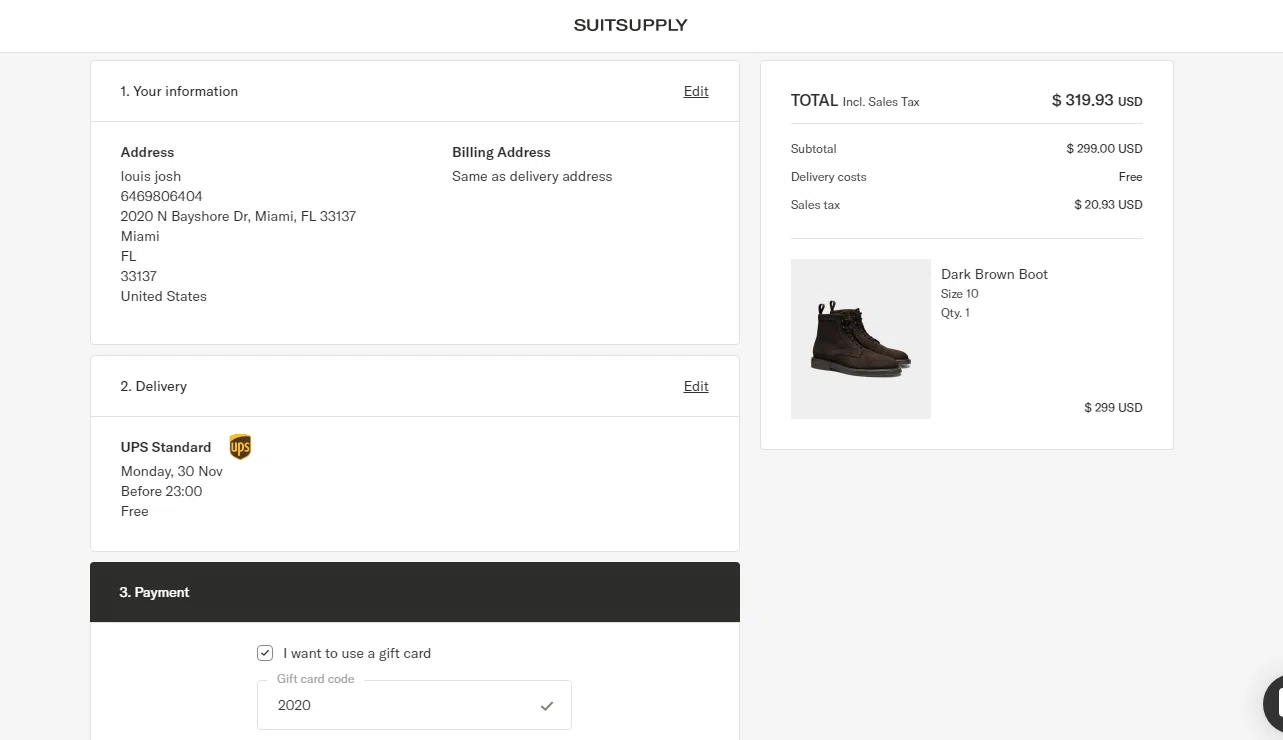Screen dimensions: 1283x740
Task: Click the 2. Delivery heading
Action: tap(154, 386)
